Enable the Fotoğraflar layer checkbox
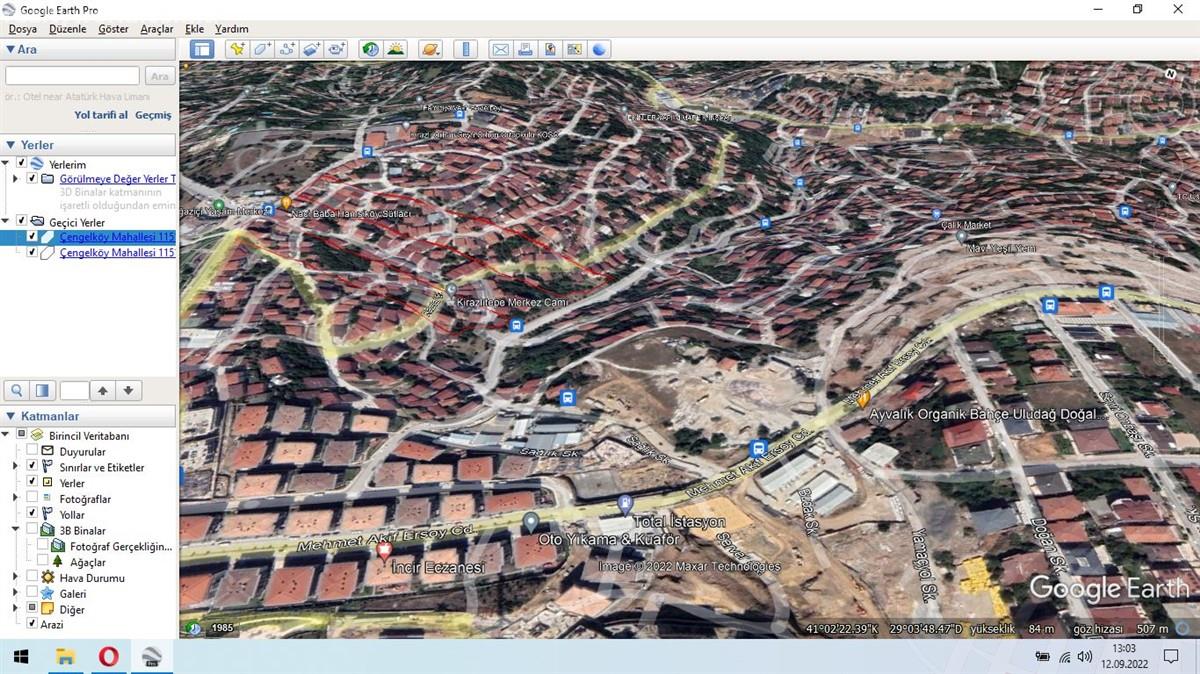Screen dimensions: 1200x674 coord(33,498)
